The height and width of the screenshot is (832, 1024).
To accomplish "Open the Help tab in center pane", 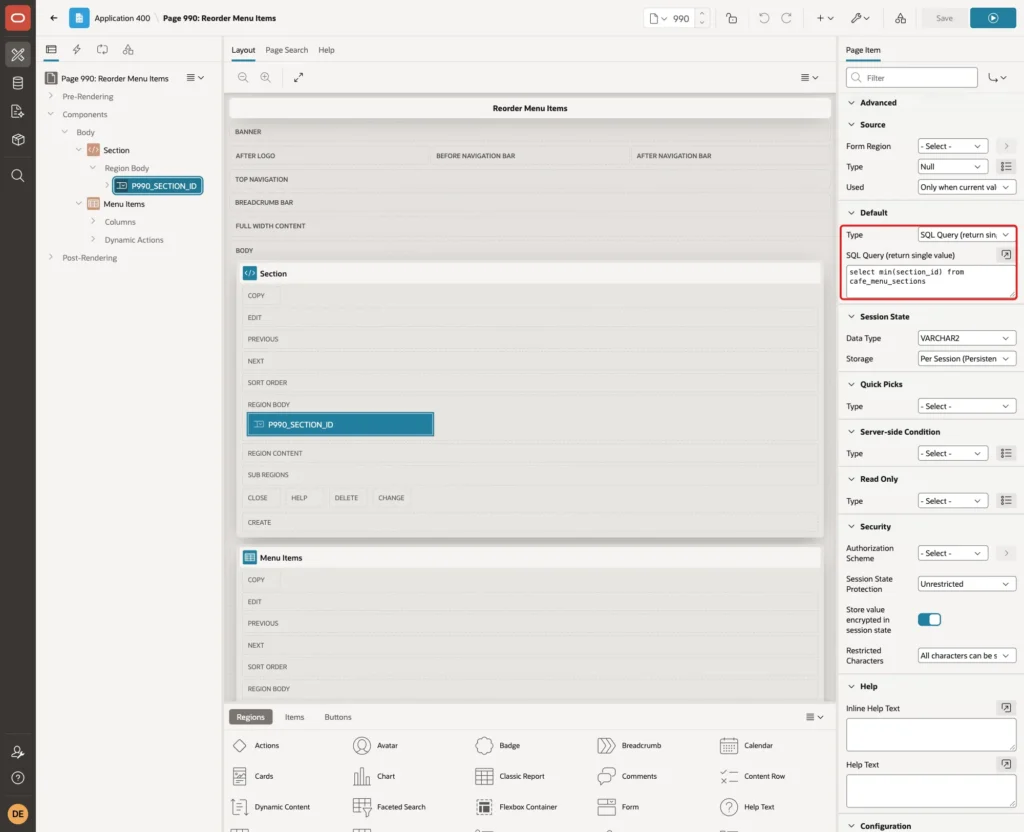I will click(326, 50).
